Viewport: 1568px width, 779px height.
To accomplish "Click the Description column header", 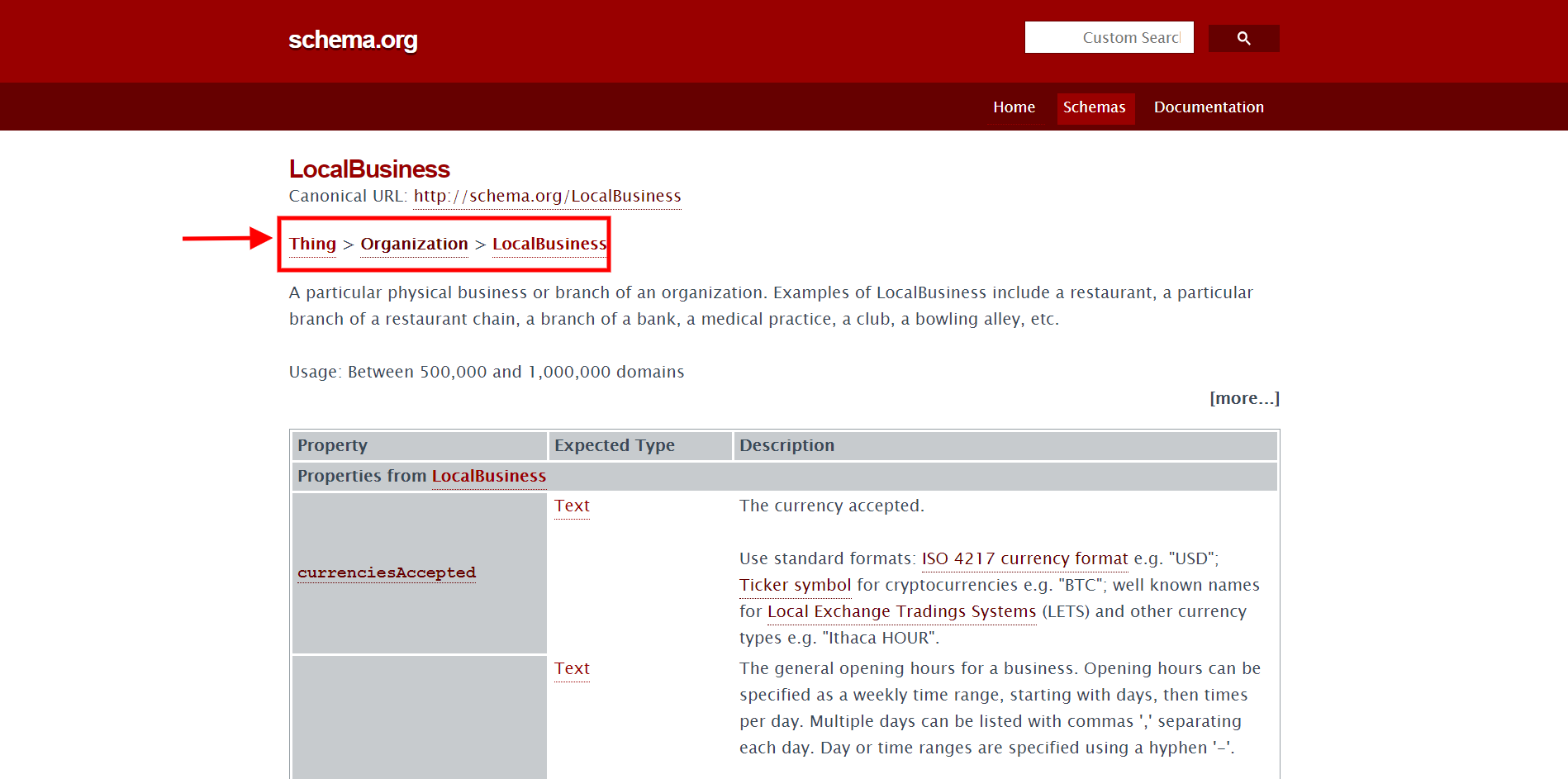I will 1005,446.
